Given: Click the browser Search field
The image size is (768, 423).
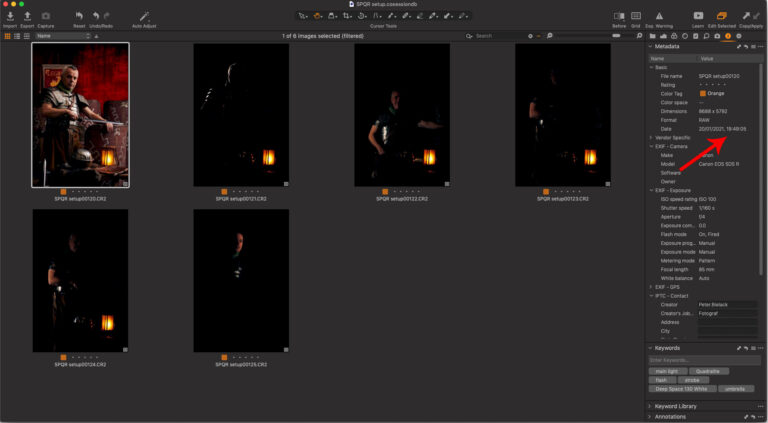Looking at the screenshot, I should click(499, 36).
